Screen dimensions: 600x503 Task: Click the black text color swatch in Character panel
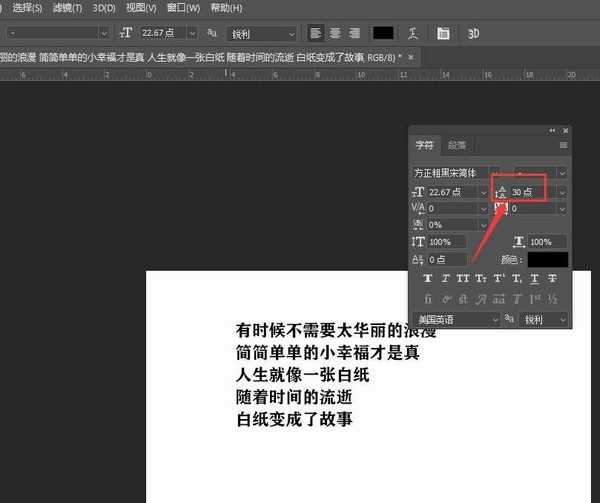click(547, 260)
